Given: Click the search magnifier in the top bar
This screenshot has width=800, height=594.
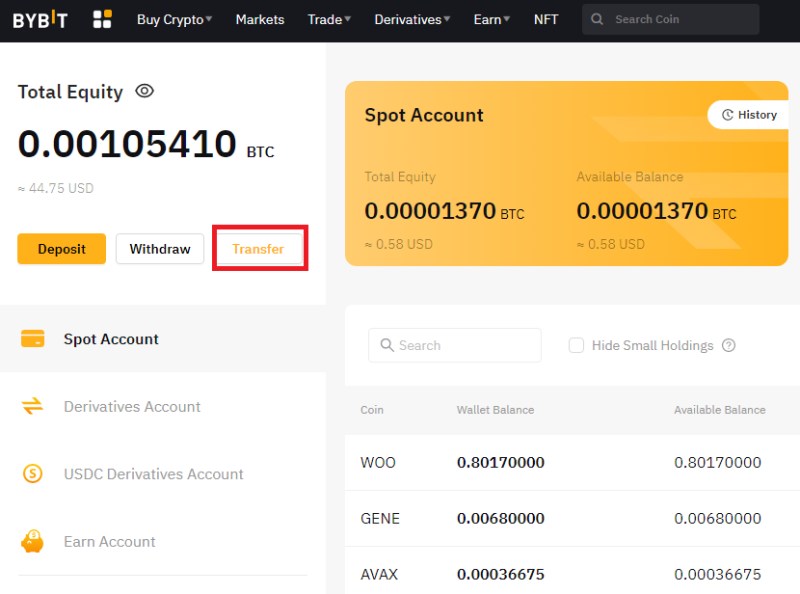Looking at the screenshot, I should pyautogui.click(x=597, y=19).
